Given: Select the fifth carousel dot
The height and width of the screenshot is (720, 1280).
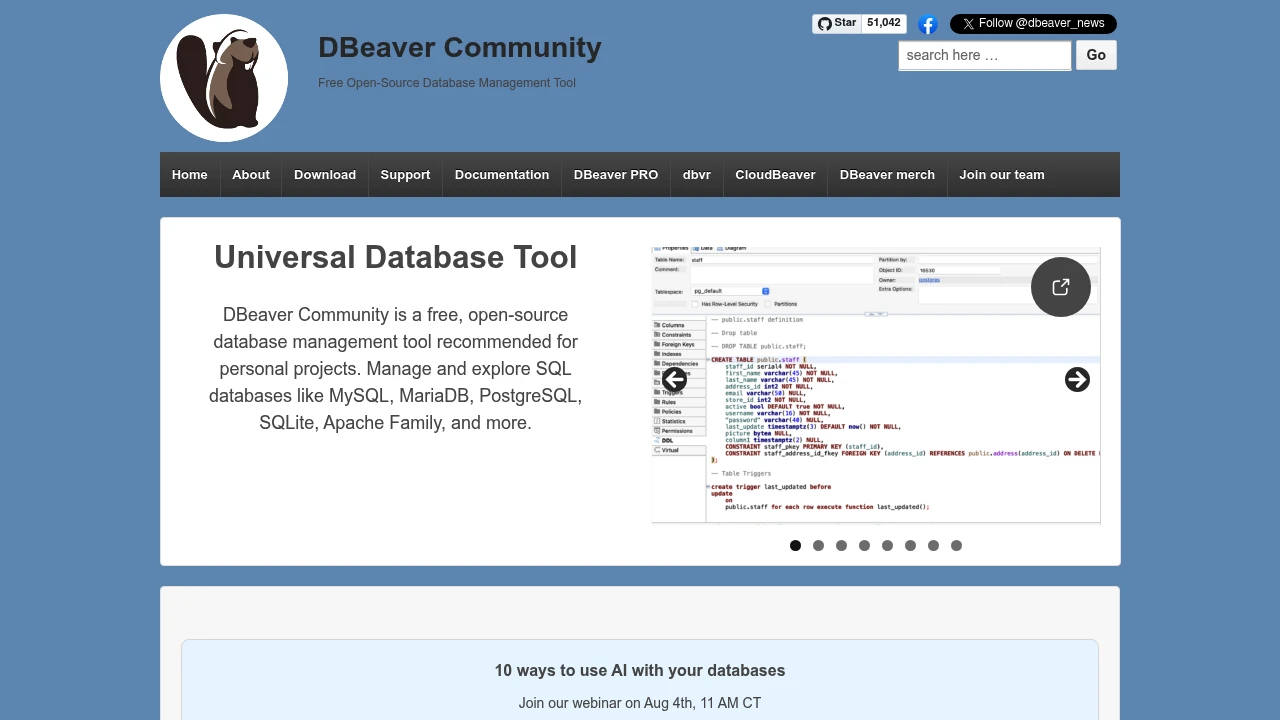Looking at the screenshot, I should [x=887, y=546].
